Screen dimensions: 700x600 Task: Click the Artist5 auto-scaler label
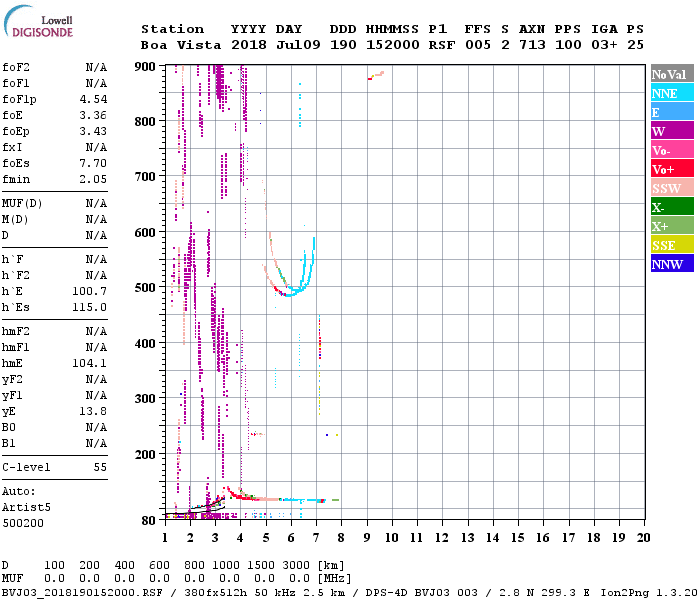(x=26, y=508)
